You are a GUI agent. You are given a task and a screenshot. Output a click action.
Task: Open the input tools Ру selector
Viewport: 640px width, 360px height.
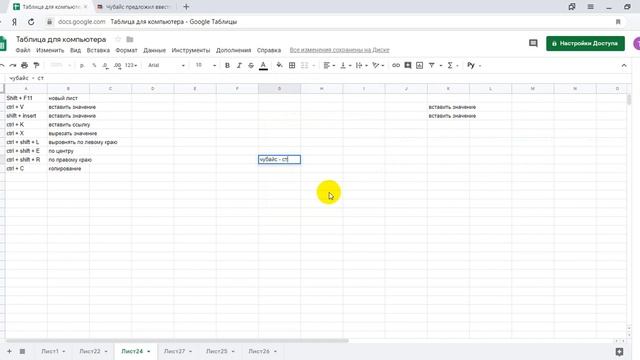pyautogui.click(x=473, y=65)
